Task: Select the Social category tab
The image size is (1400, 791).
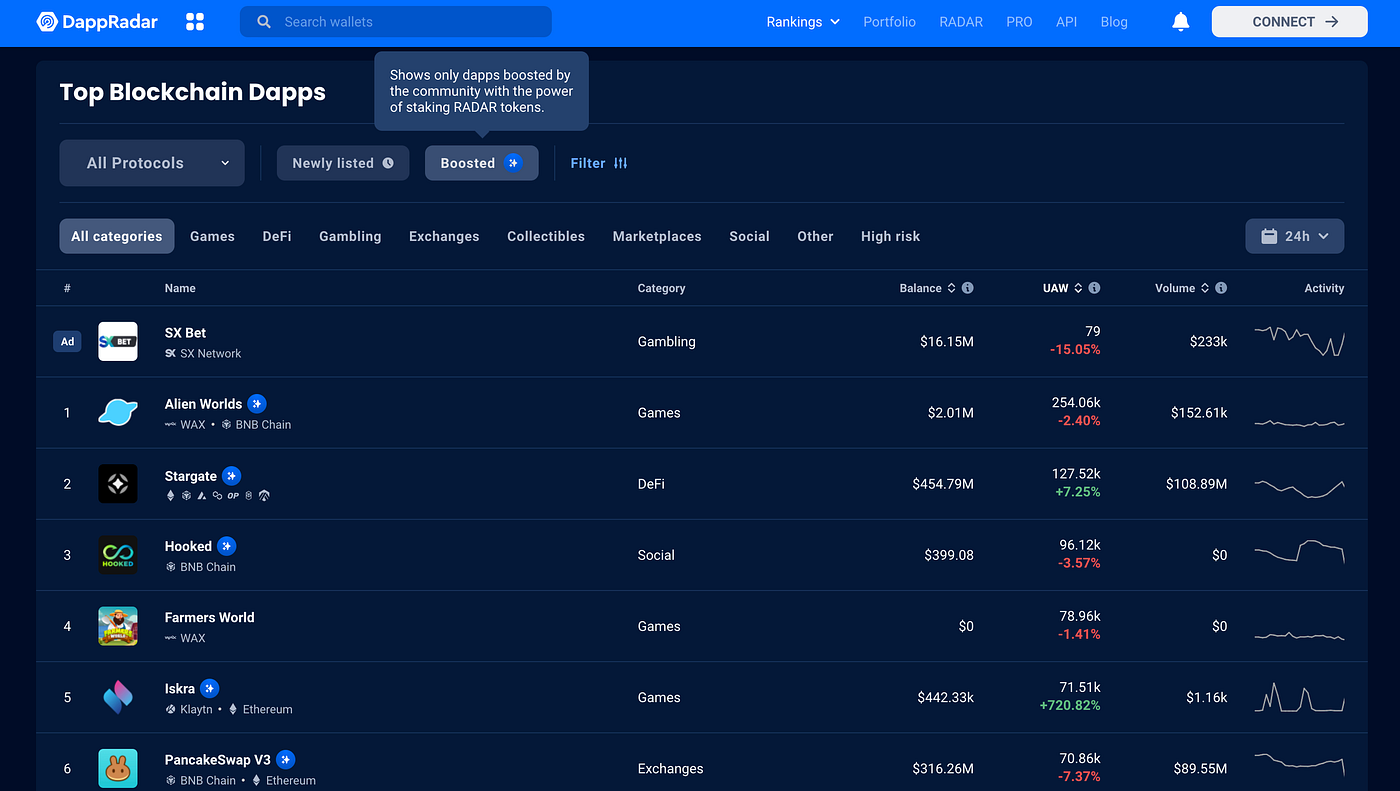Action: (749, 236)
